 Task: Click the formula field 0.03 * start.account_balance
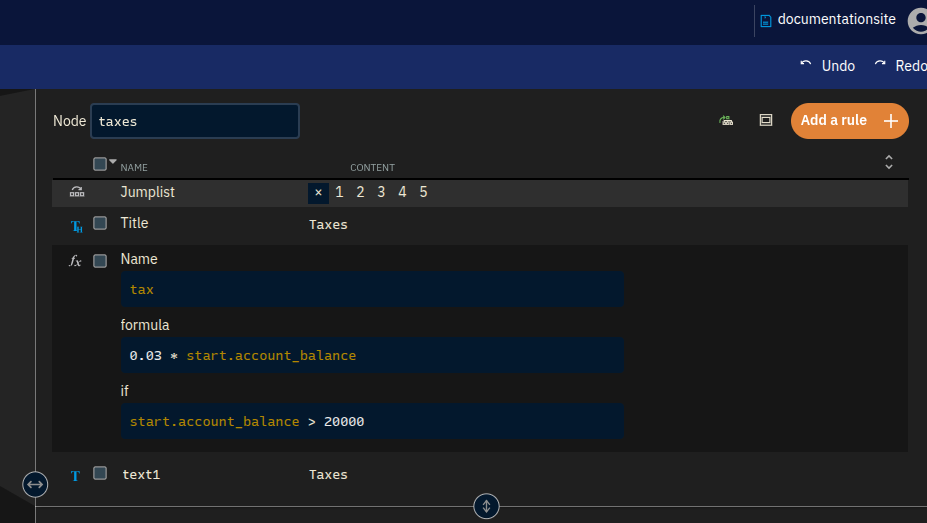click(372, 355)
